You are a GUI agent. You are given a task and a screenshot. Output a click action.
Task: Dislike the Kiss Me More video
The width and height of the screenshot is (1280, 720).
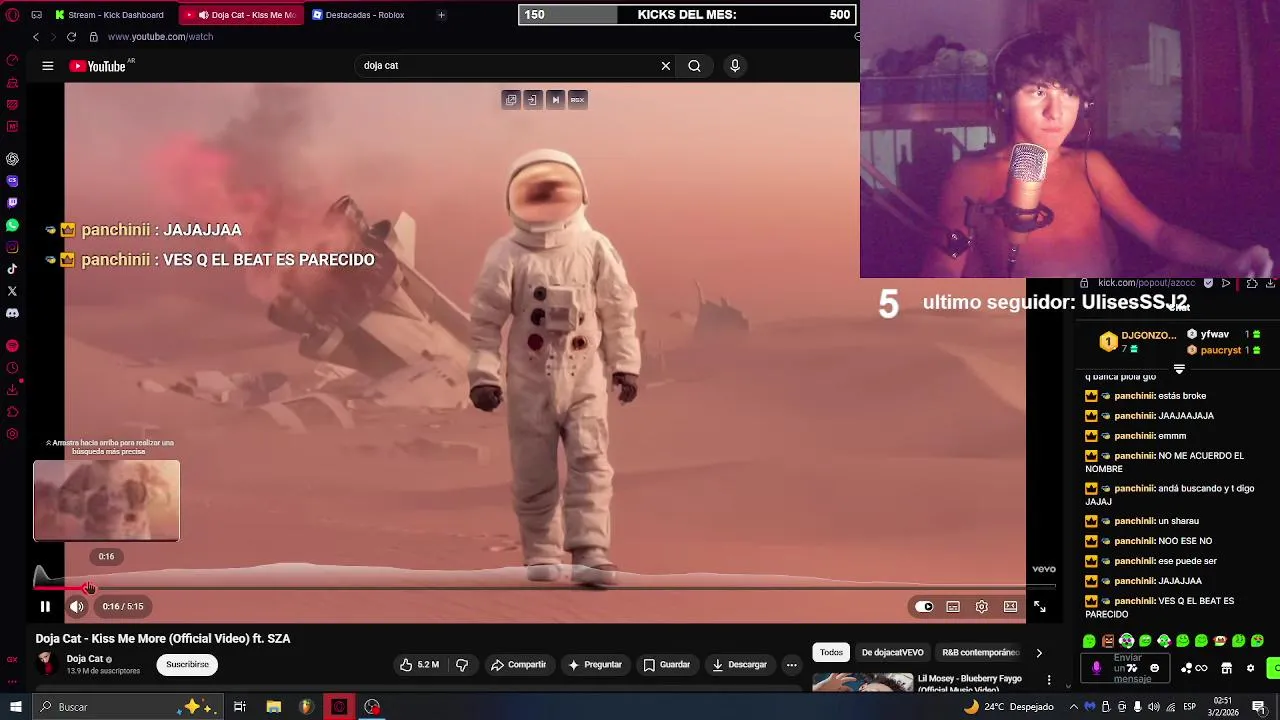[x=462, y=665]
